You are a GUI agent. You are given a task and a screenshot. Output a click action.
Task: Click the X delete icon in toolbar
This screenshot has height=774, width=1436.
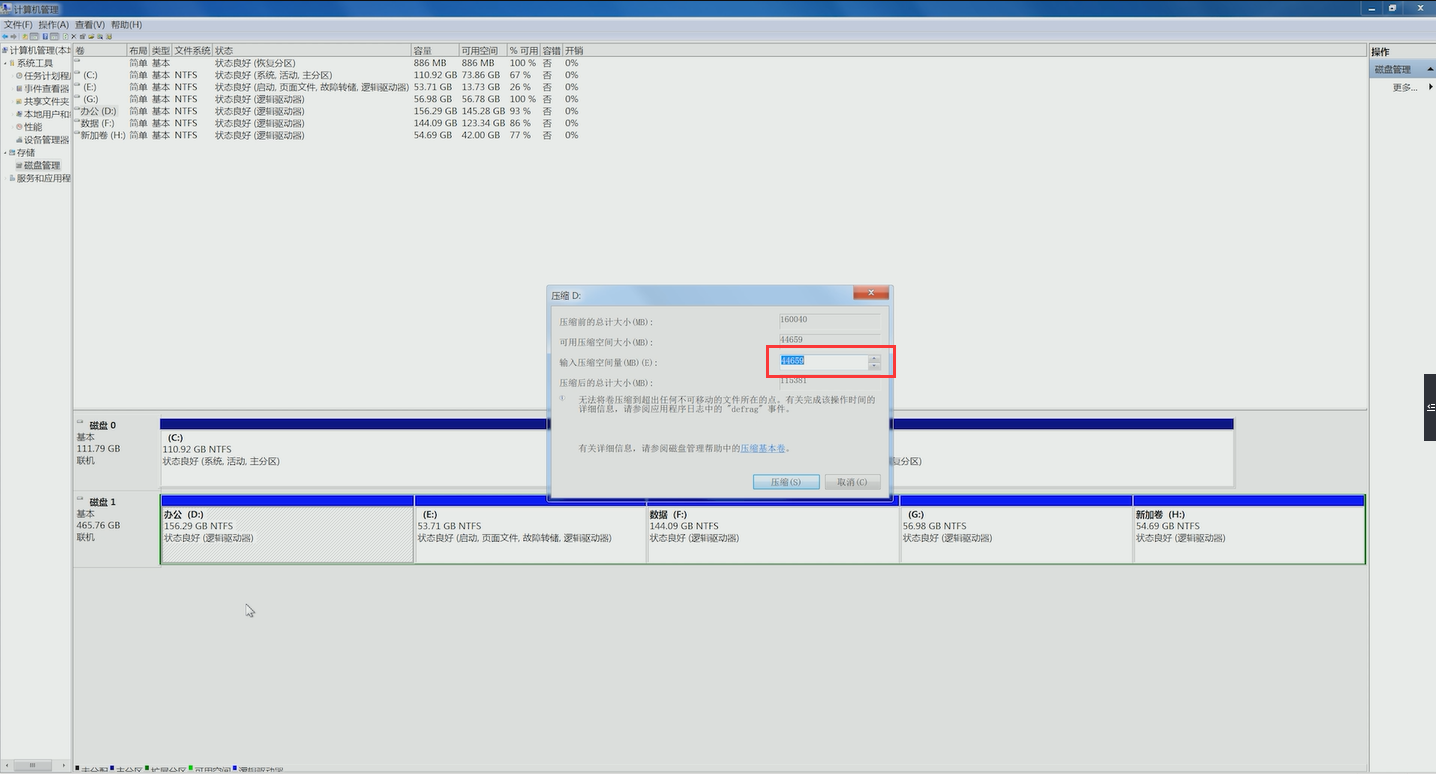tap(74, 37)
